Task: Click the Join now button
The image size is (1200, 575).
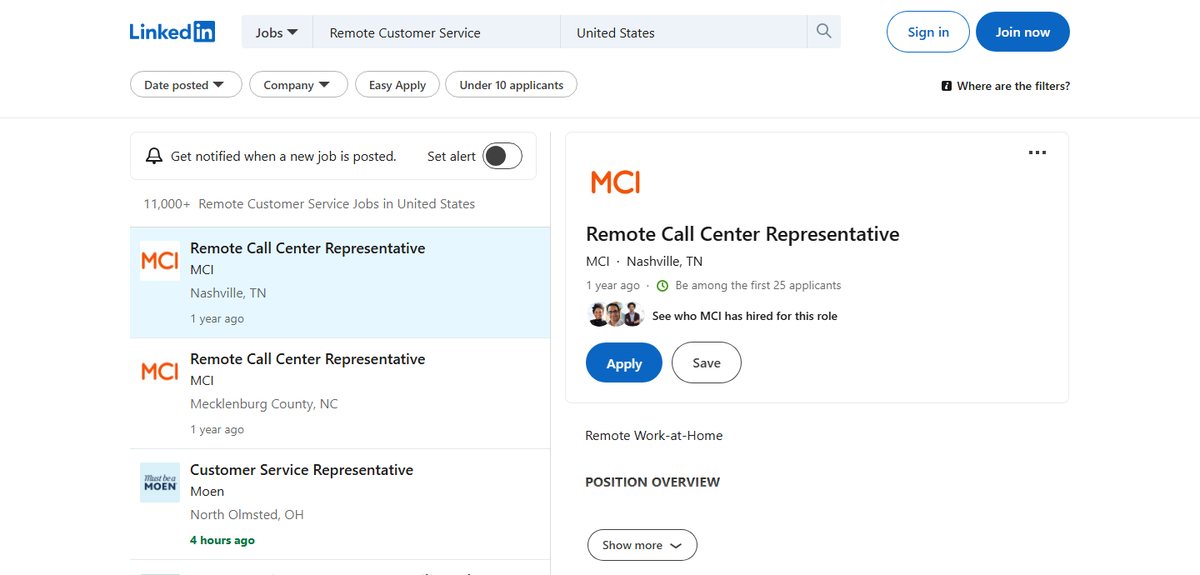Action: coord(1023,32)
